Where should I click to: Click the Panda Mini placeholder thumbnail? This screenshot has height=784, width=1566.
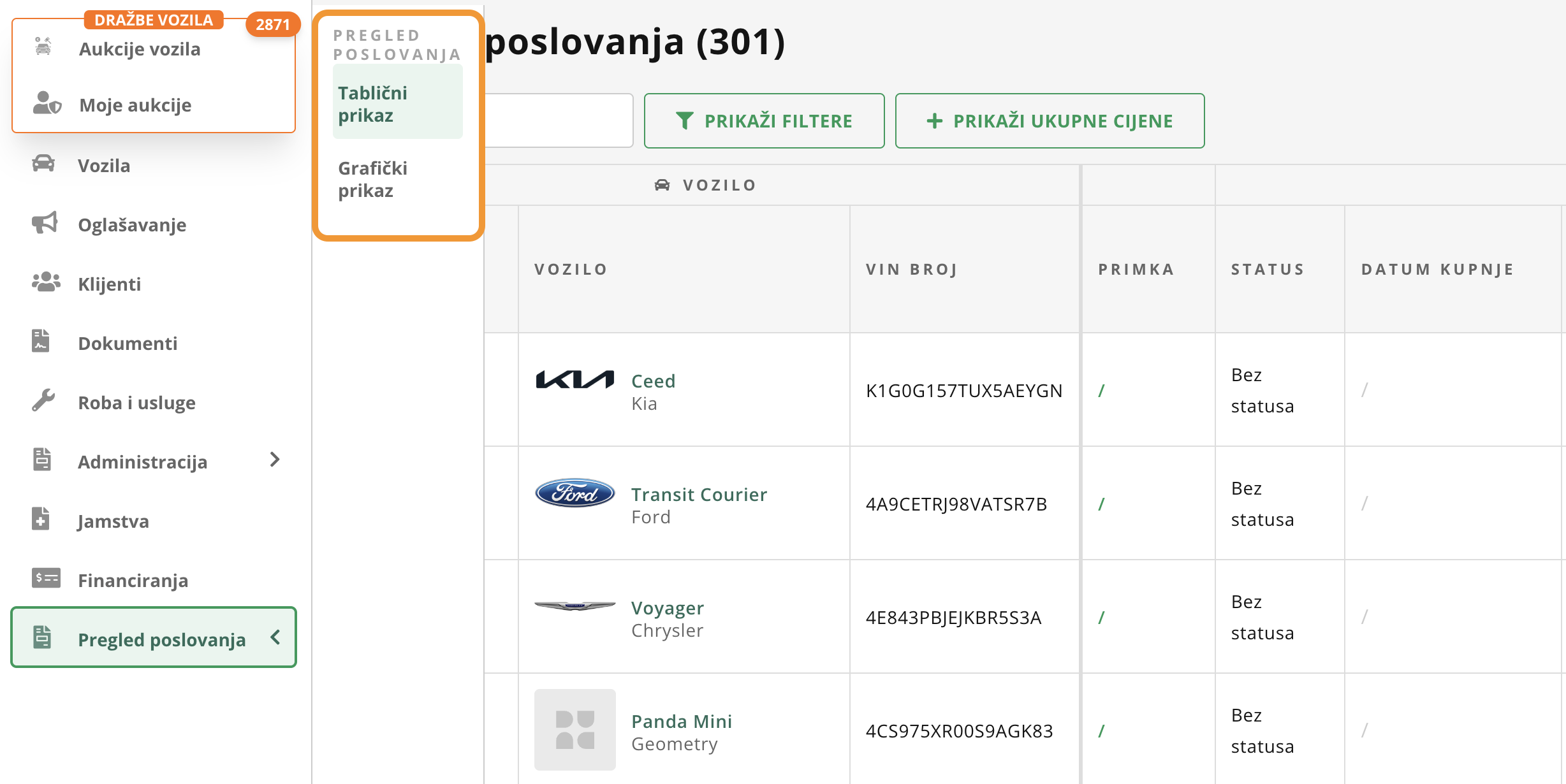(x=575, y=730)
